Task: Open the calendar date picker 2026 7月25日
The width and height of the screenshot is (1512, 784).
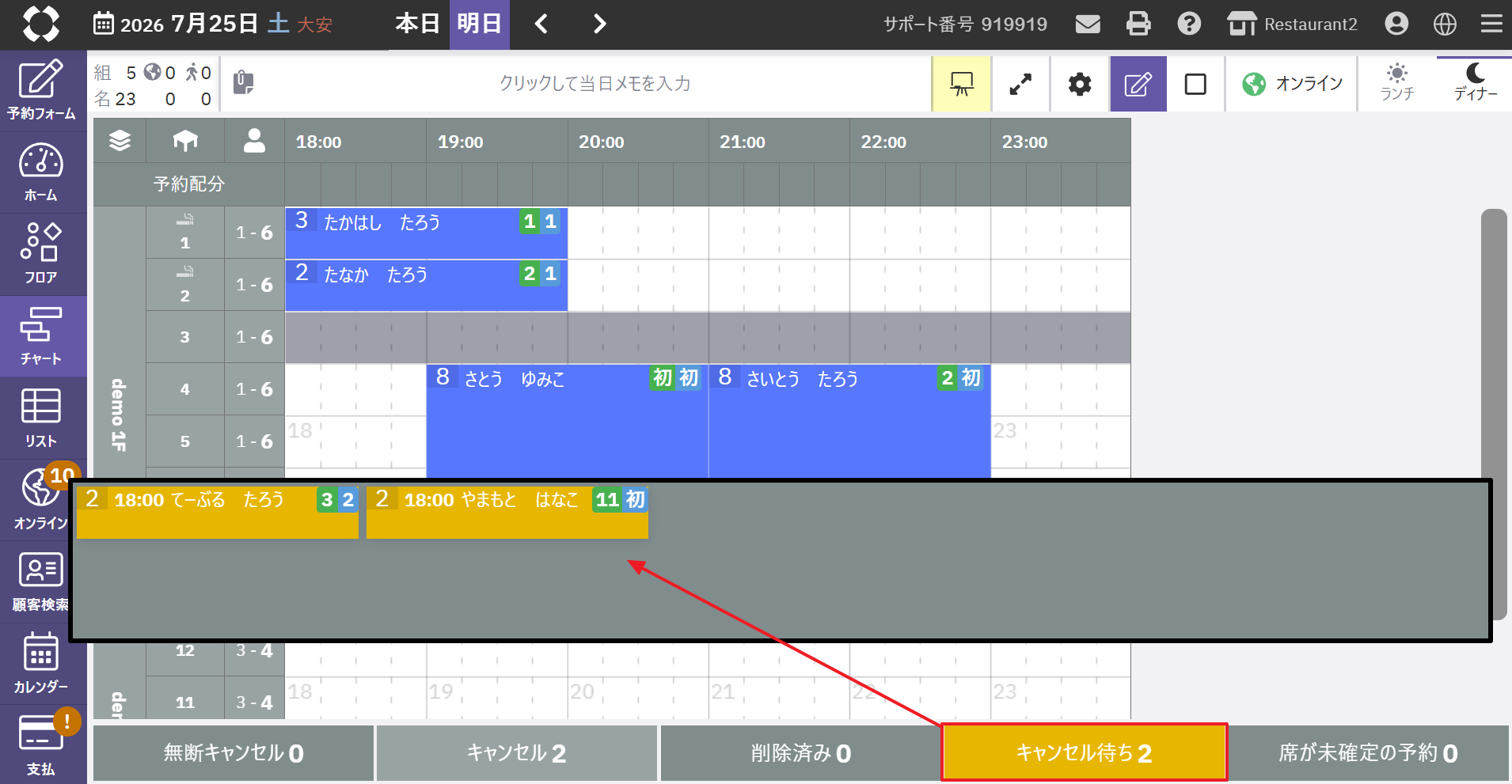Action: point(213,24)
